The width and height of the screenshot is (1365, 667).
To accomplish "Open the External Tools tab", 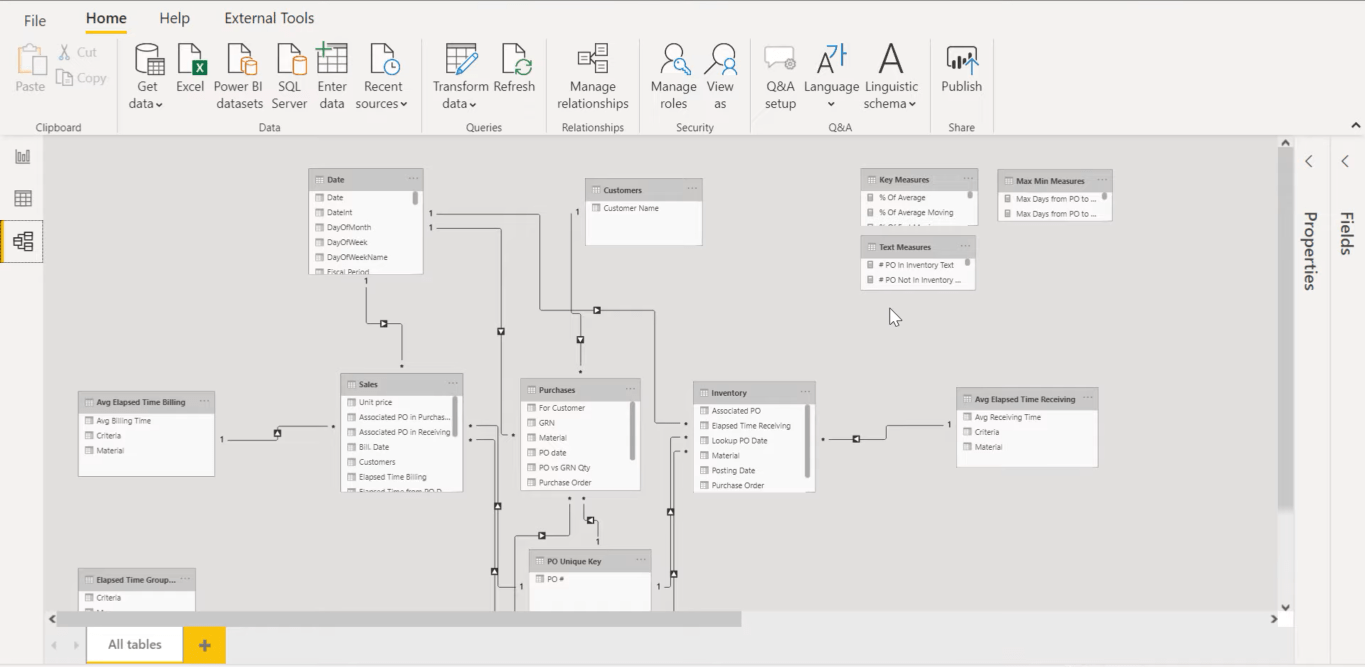I will [x=269, y=18].
